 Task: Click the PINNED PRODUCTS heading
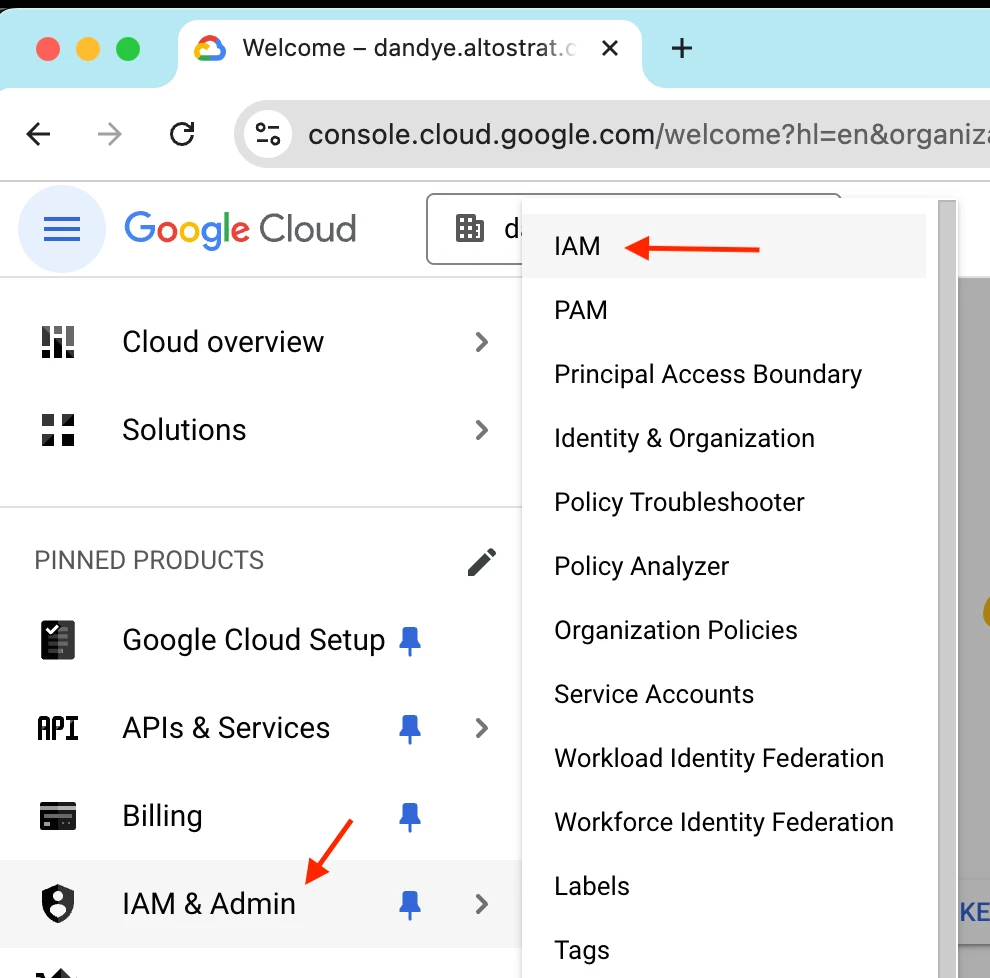149,561
